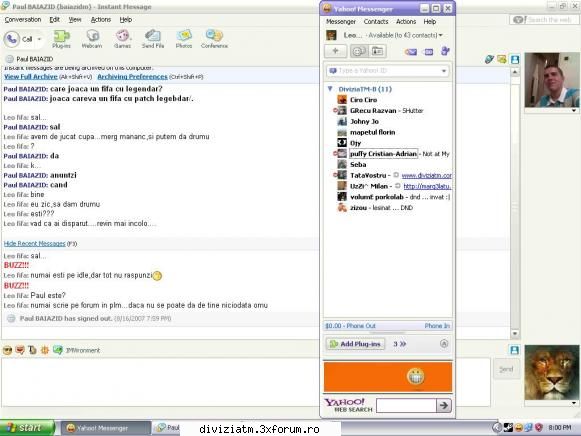Click the message typing area
581x436 pixels.
[246, 382]
